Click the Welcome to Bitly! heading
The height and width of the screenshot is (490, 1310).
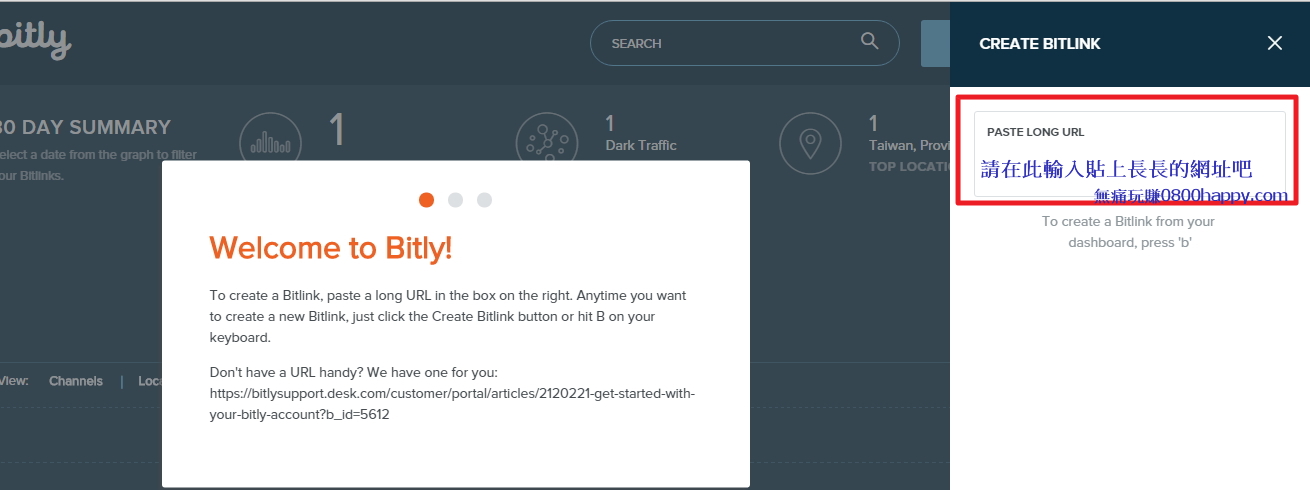331,248
